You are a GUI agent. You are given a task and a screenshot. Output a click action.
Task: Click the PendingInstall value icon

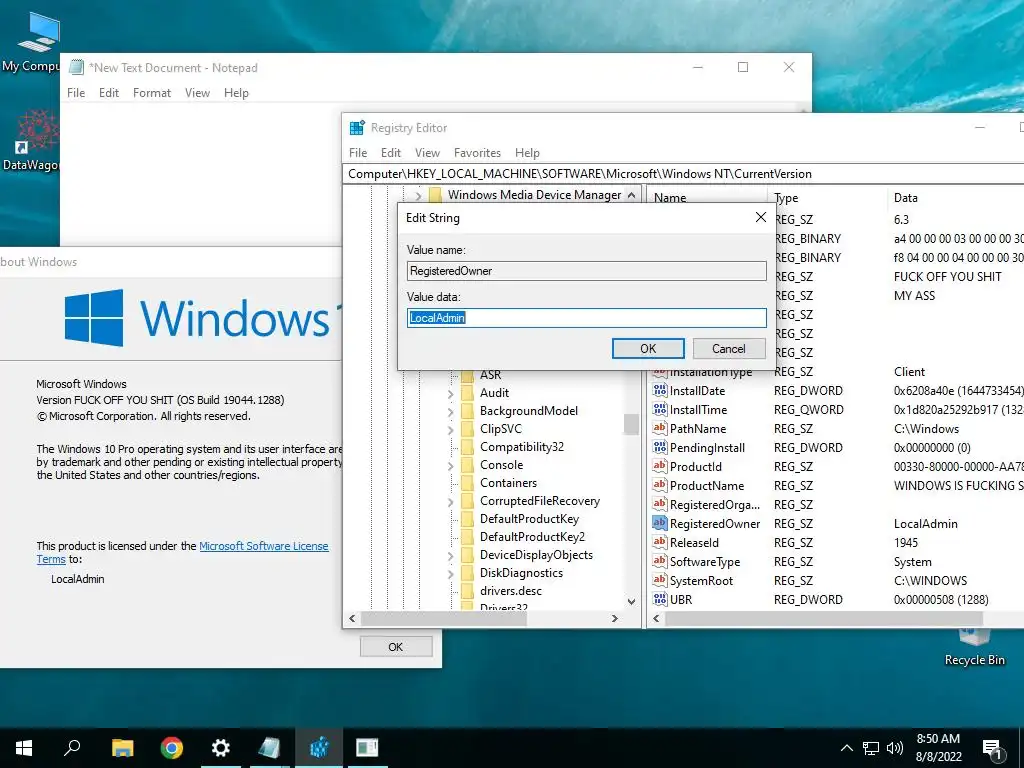660,447
